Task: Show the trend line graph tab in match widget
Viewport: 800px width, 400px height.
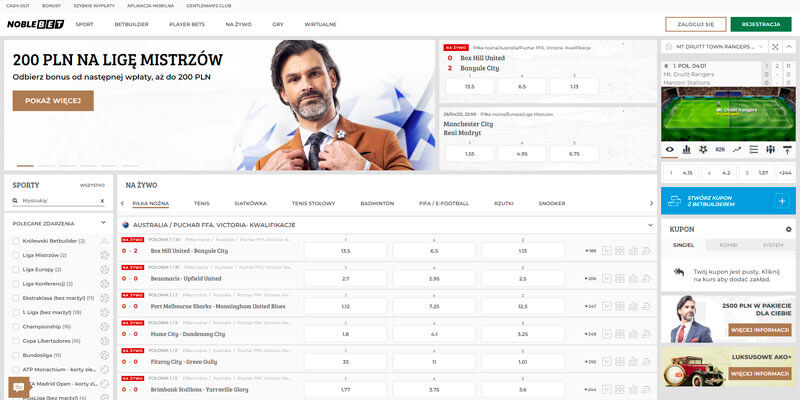Action: coord(737,149)
